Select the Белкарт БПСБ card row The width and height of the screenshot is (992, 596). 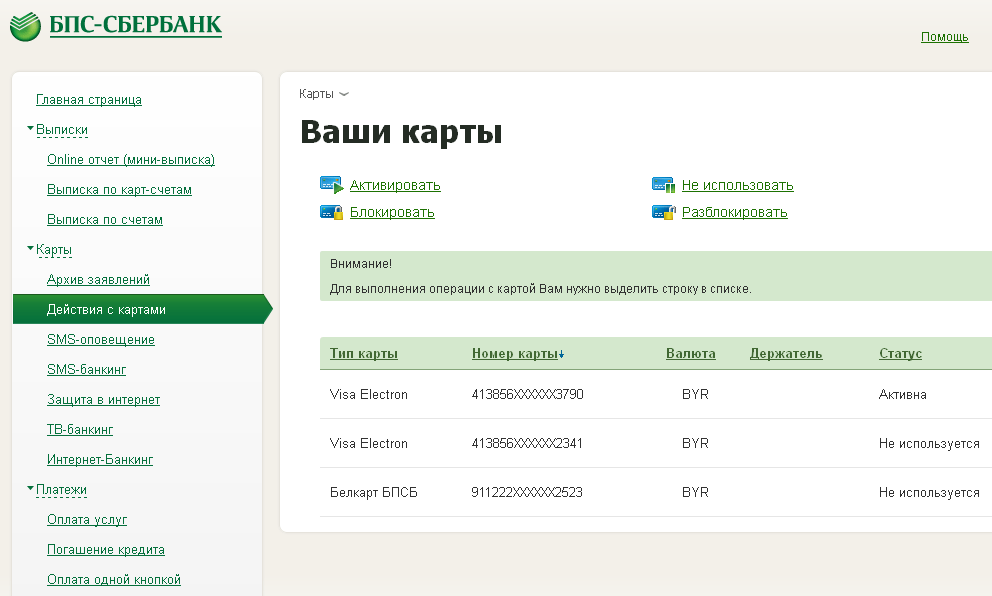pyautogui.click(x=527, y=492)
